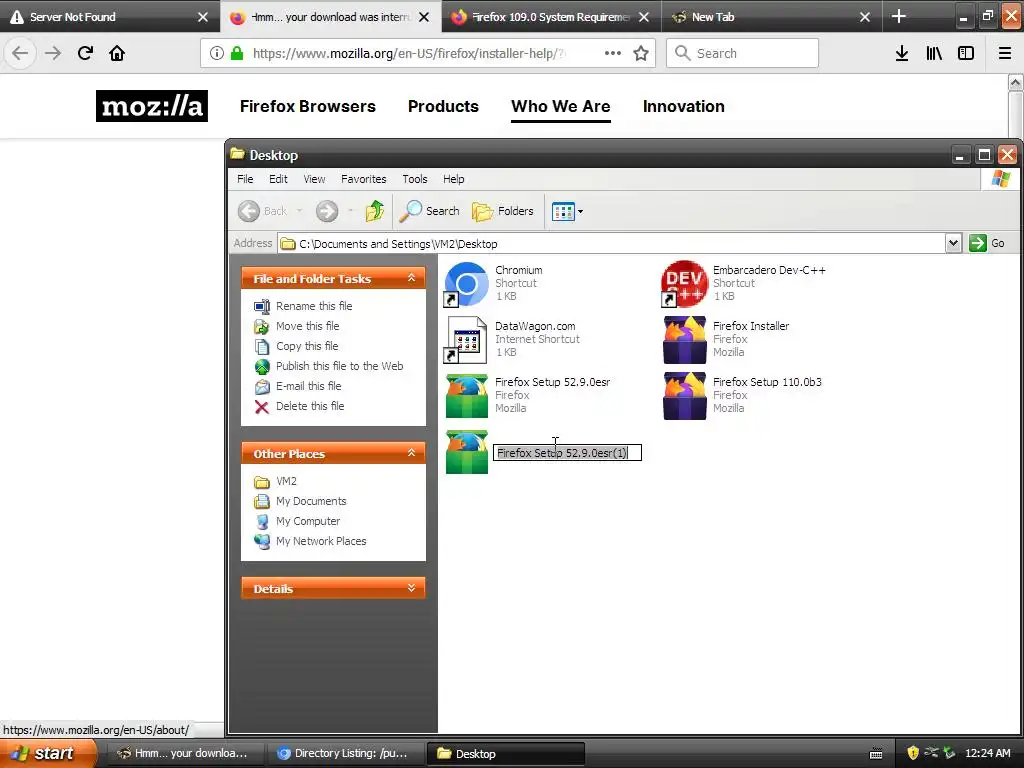1024x768 pixels.
Task: Click the Mozilla logo
Action: click(152, 106)
